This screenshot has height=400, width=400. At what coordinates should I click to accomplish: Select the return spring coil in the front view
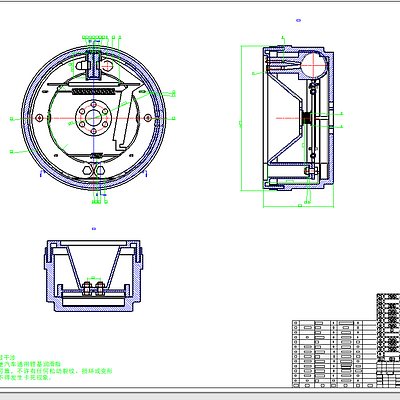94,91
